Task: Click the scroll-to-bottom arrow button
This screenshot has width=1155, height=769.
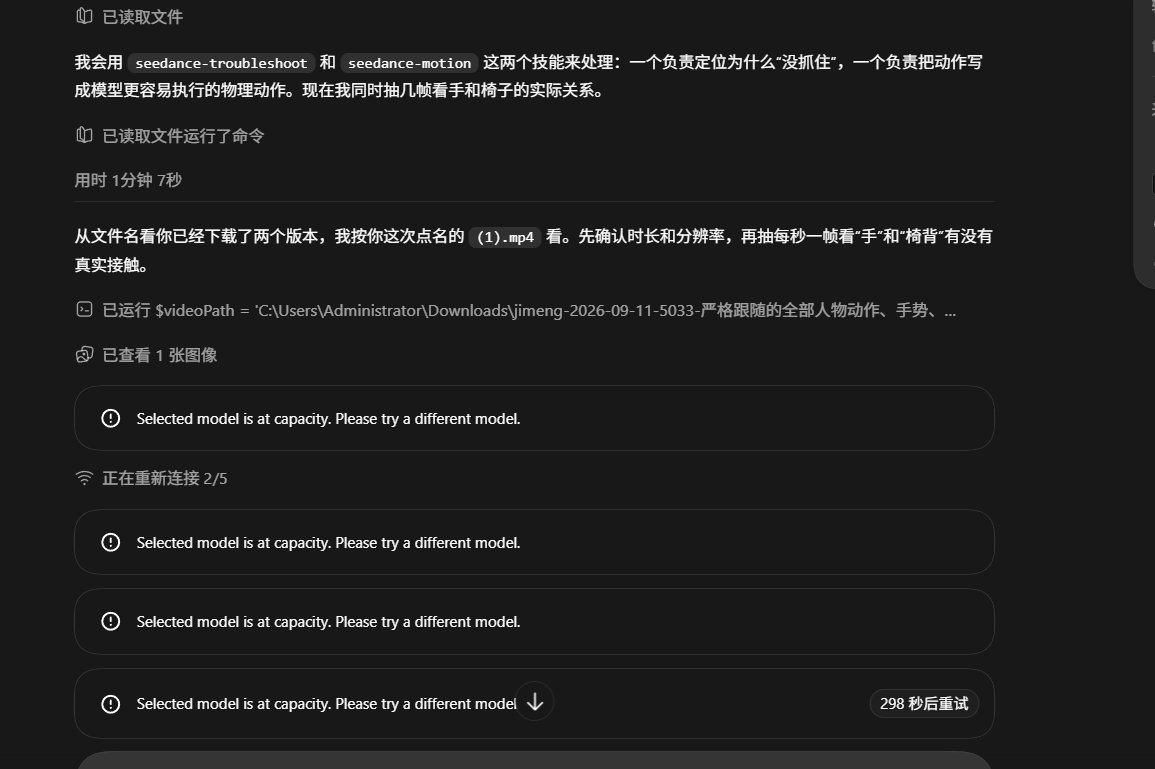Action: click(x=535, y=702)
